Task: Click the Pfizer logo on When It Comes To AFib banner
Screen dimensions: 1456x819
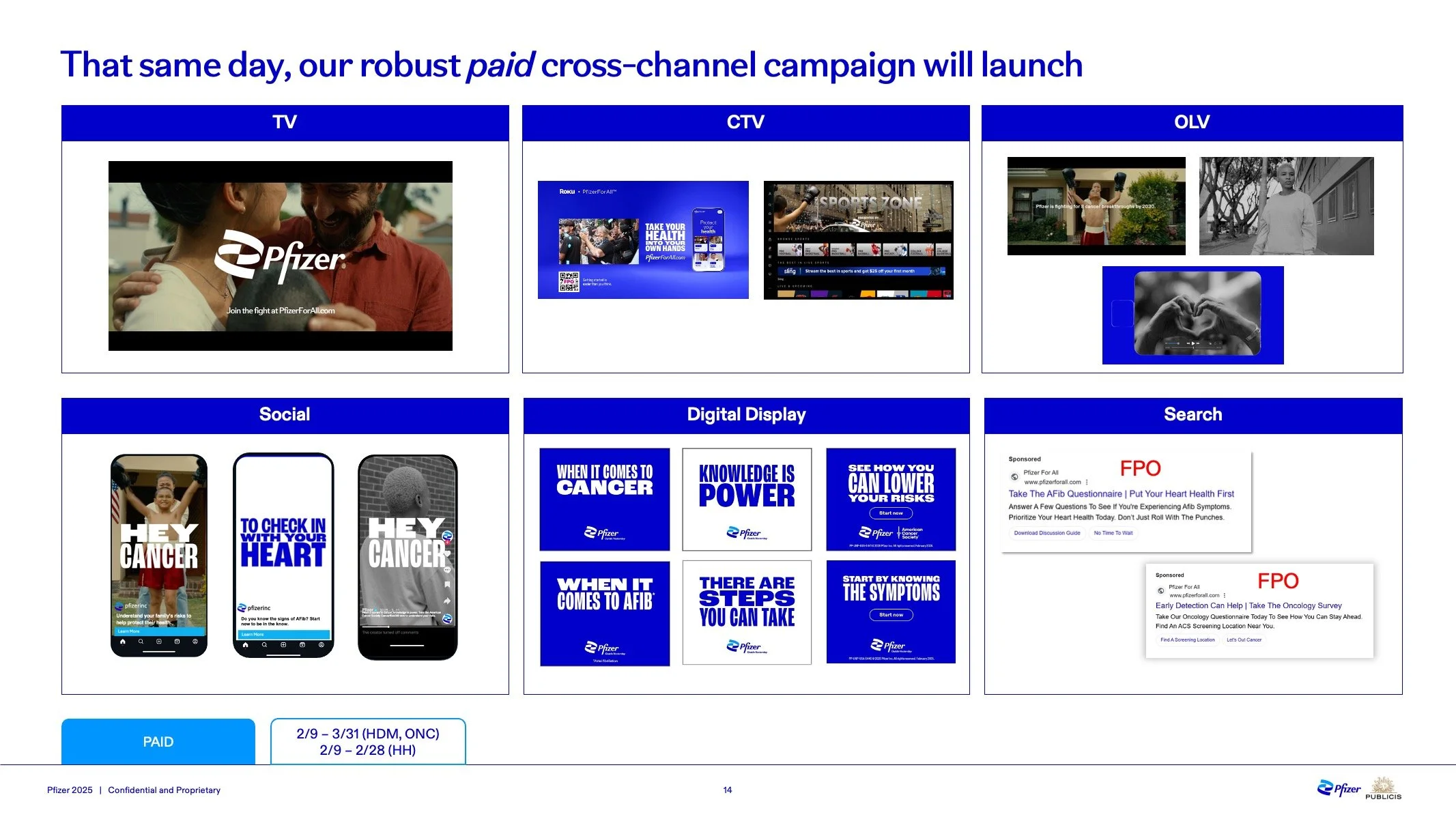Action: [605, 648]
